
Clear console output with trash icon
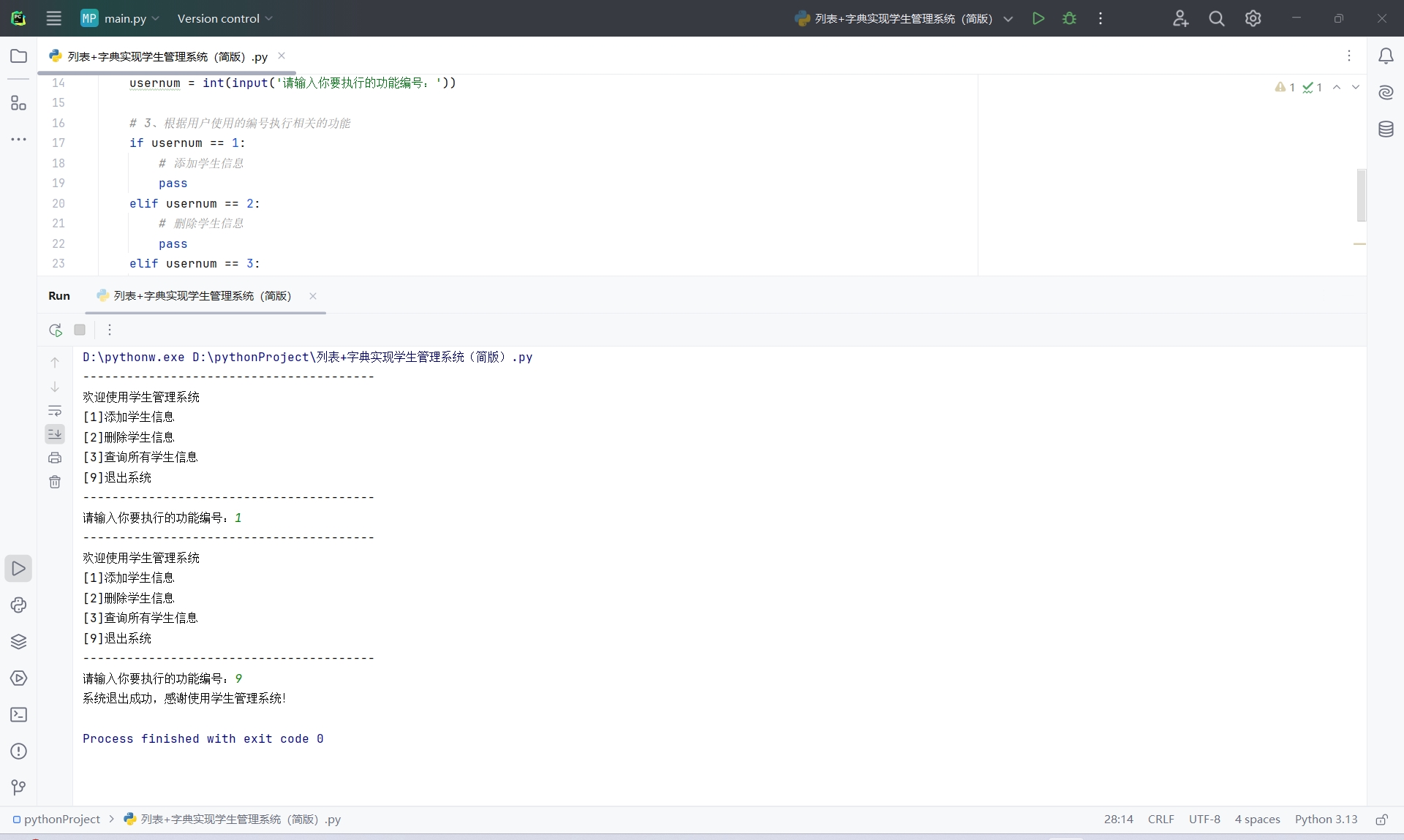(55, 482)
